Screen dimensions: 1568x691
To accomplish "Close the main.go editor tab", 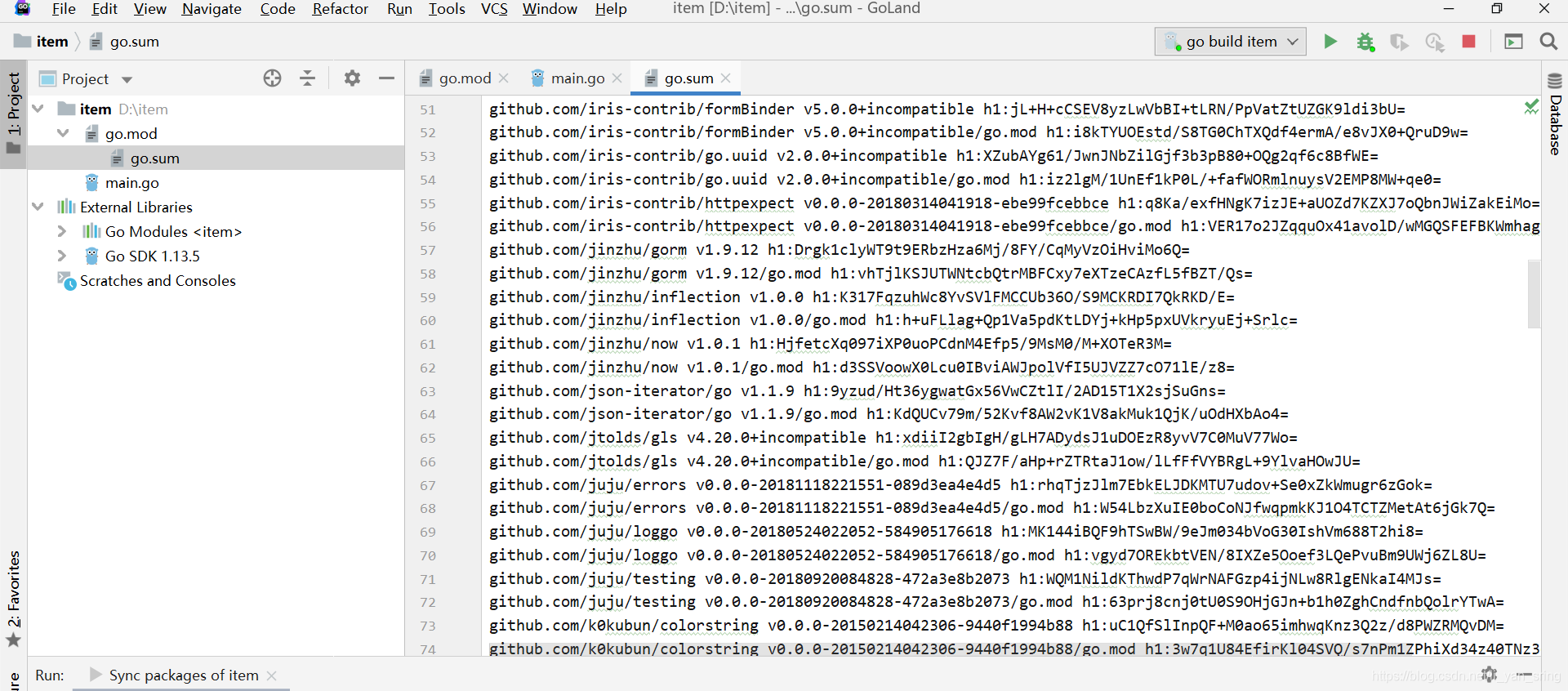I will 617,78.
